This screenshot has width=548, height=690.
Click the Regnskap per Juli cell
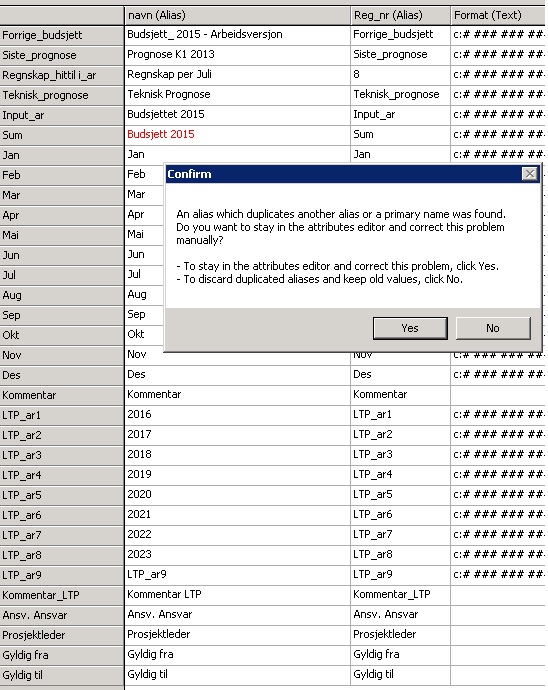coord(238,74)
